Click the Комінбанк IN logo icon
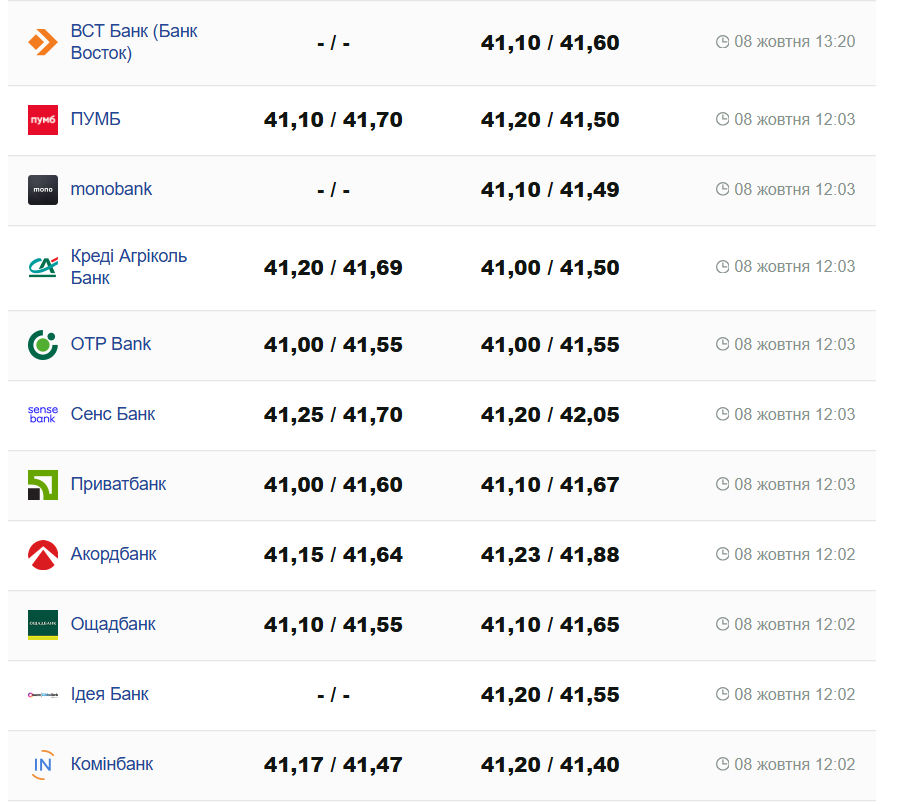 point(43,765)
